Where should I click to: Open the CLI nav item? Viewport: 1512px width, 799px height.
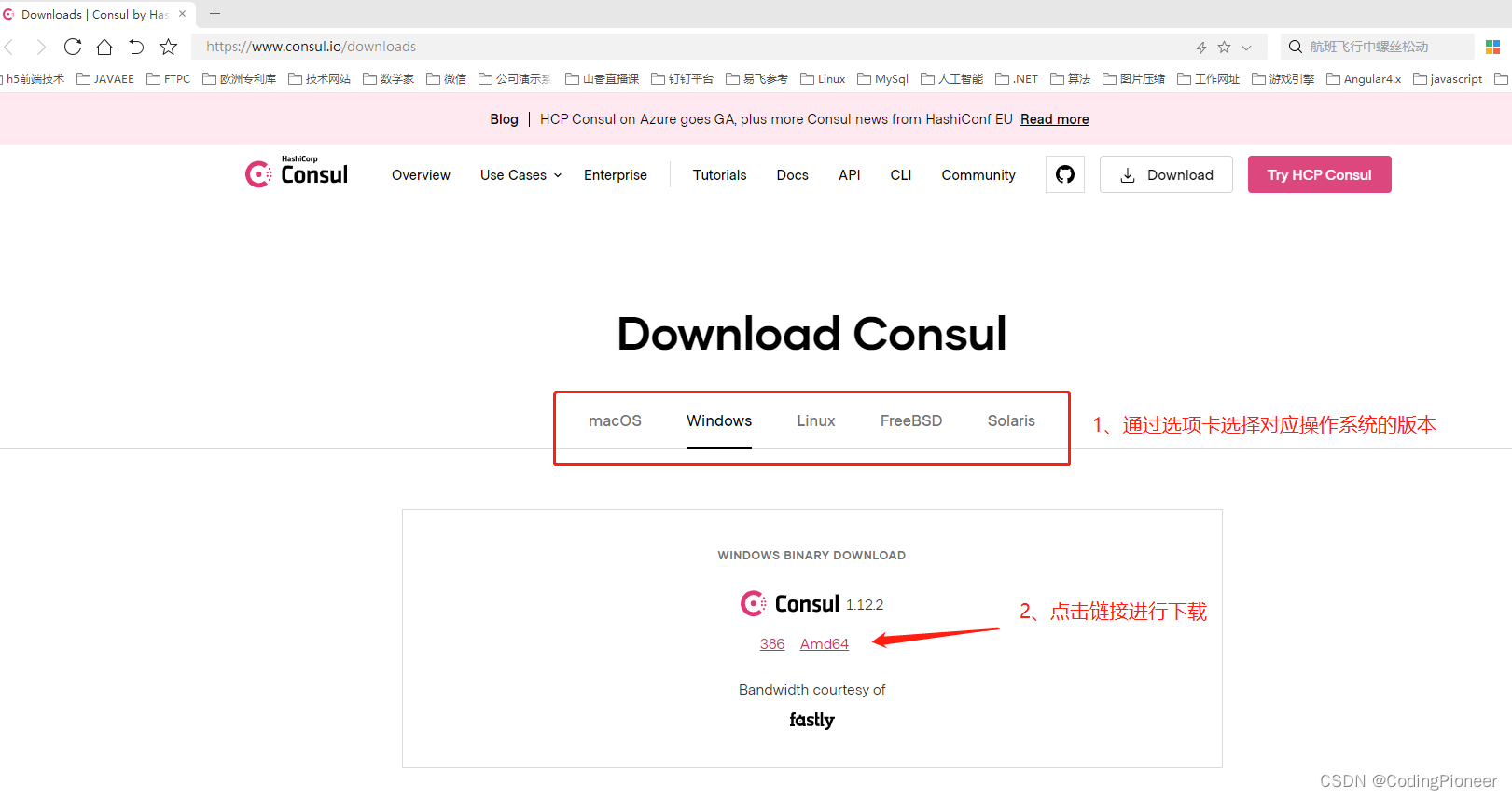(900, 175)
